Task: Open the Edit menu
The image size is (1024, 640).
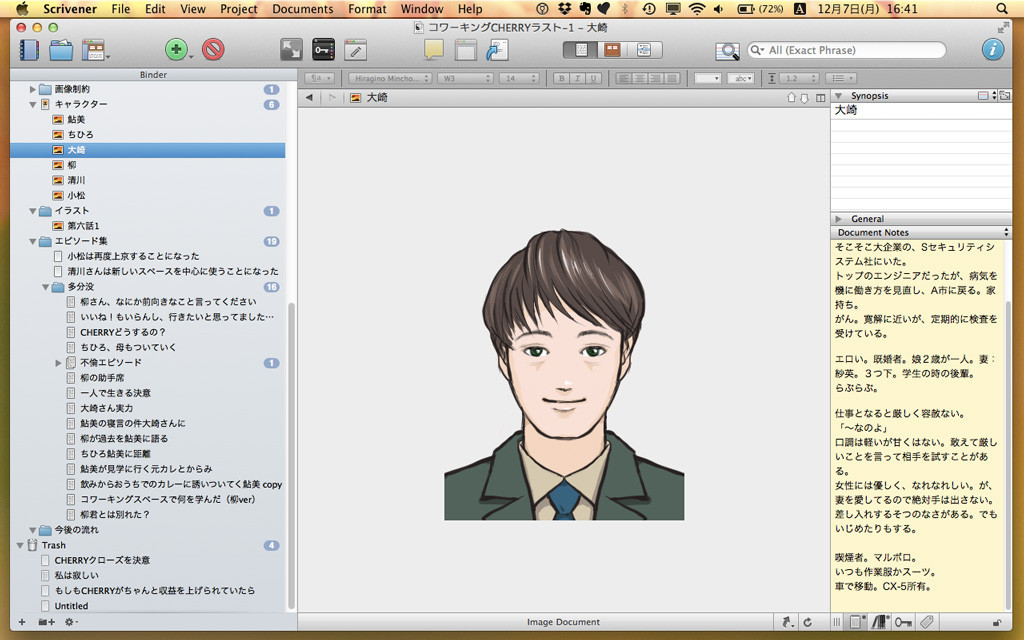Action: click(155, 9)
